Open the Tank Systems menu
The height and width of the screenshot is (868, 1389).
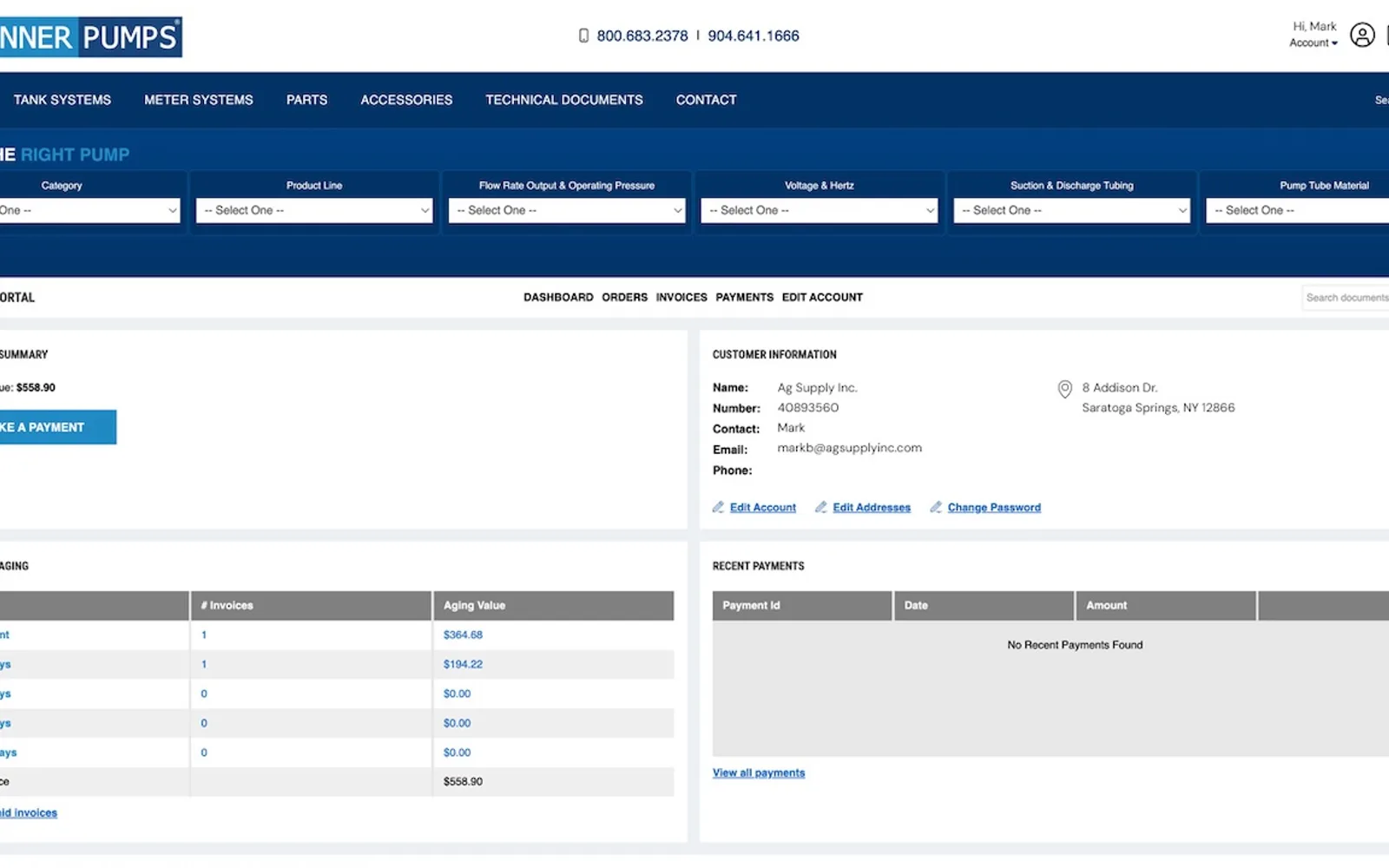point(63,100)
